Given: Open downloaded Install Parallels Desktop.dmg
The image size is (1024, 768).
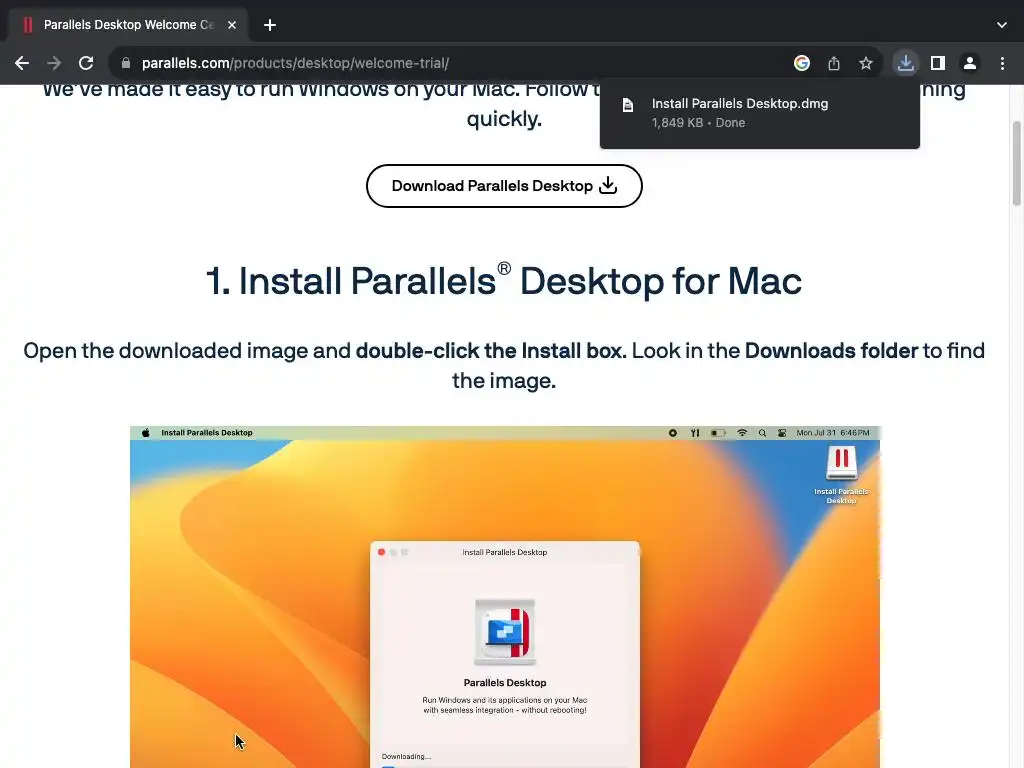Looking at the screenshot, I should pos(760,113).
